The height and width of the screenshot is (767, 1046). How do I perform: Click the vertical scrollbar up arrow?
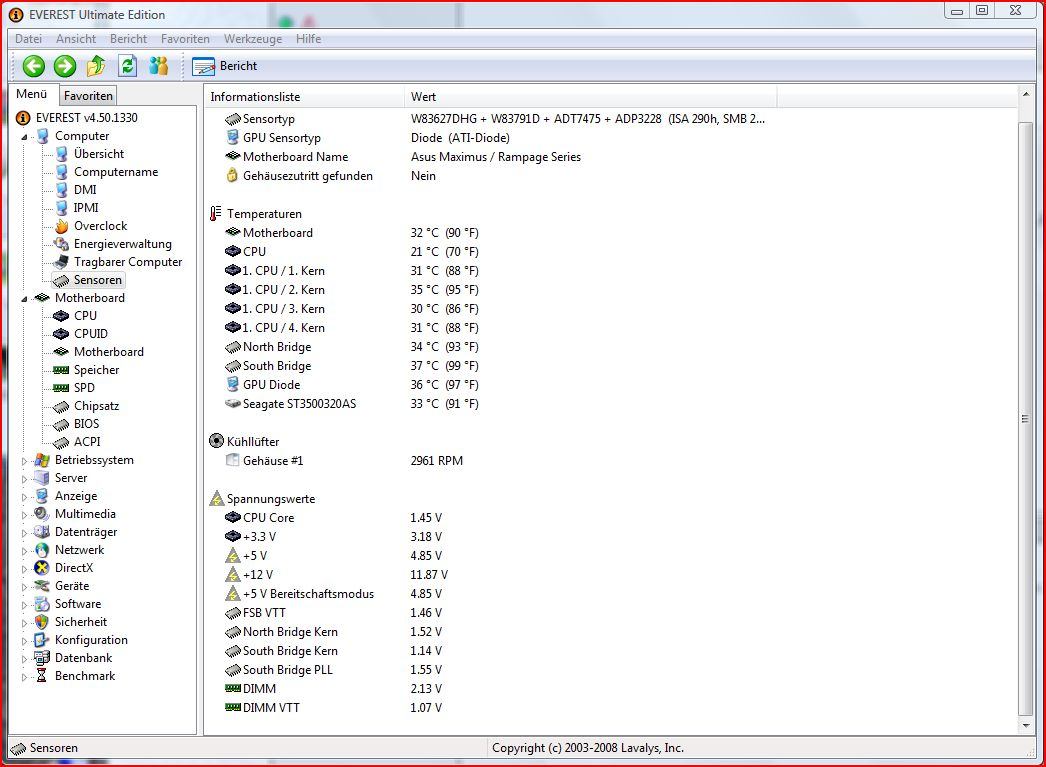pos(1026,95)
